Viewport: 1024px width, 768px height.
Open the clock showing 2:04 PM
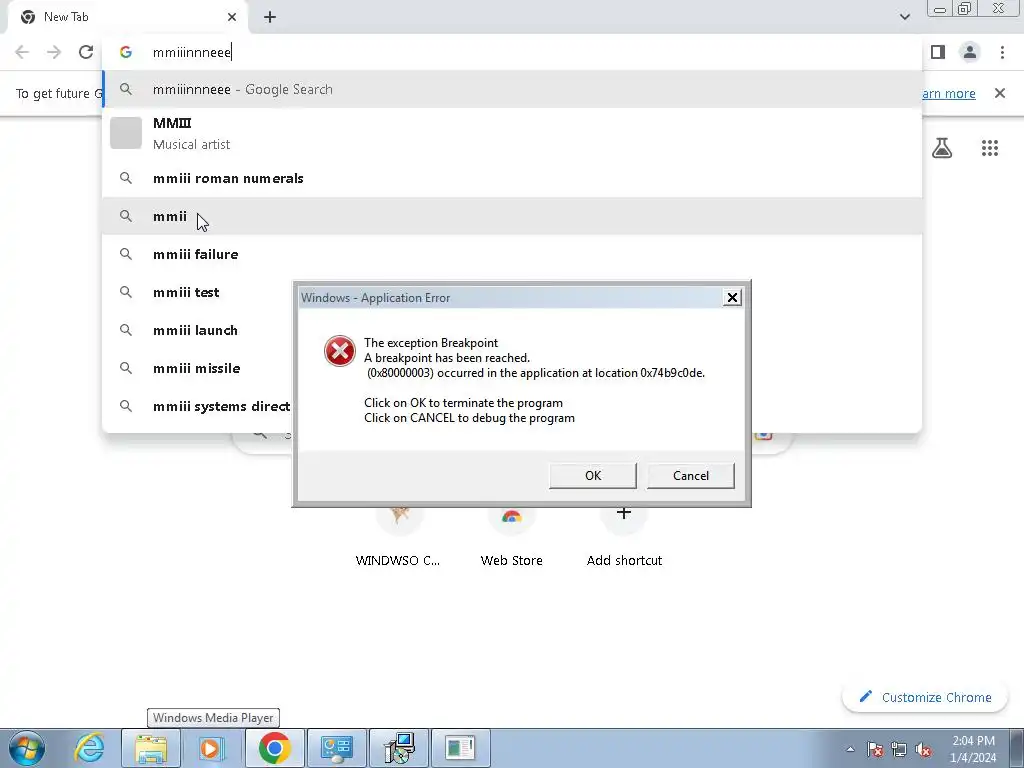tap(973, 749)
